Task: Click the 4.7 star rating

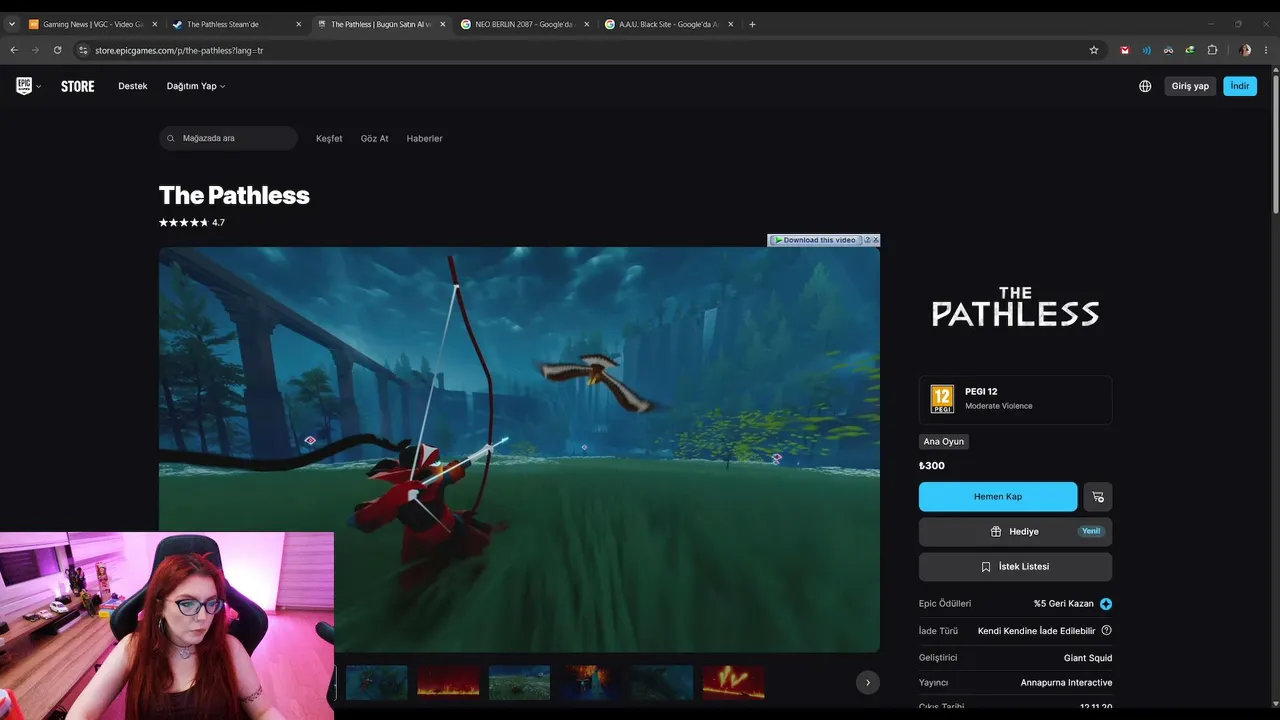Action: pyautogui.click(x=192, y=223)
